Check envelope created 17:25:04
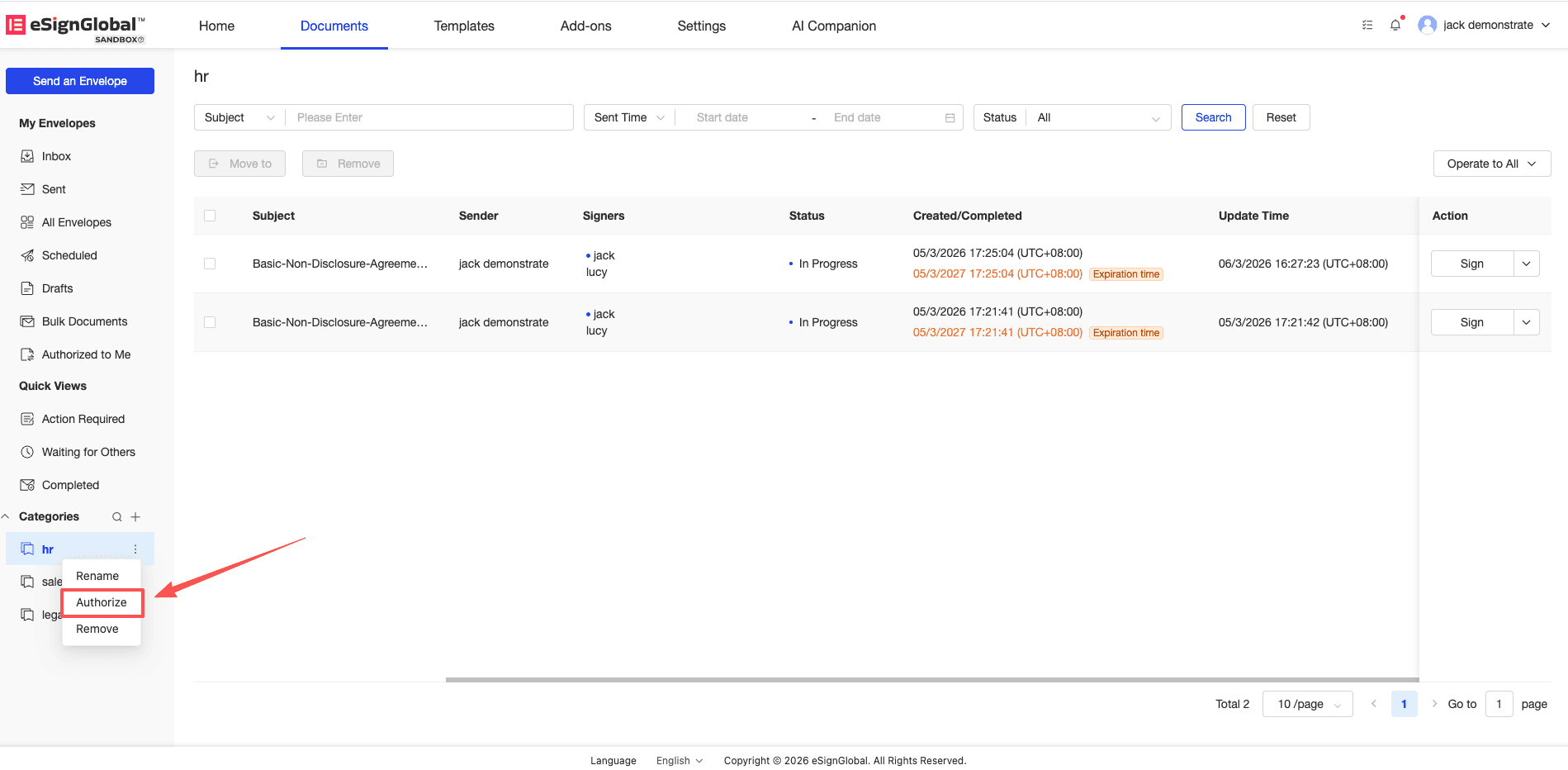The width and height of the screenshot is (1568, 770). tap(210, 264)
